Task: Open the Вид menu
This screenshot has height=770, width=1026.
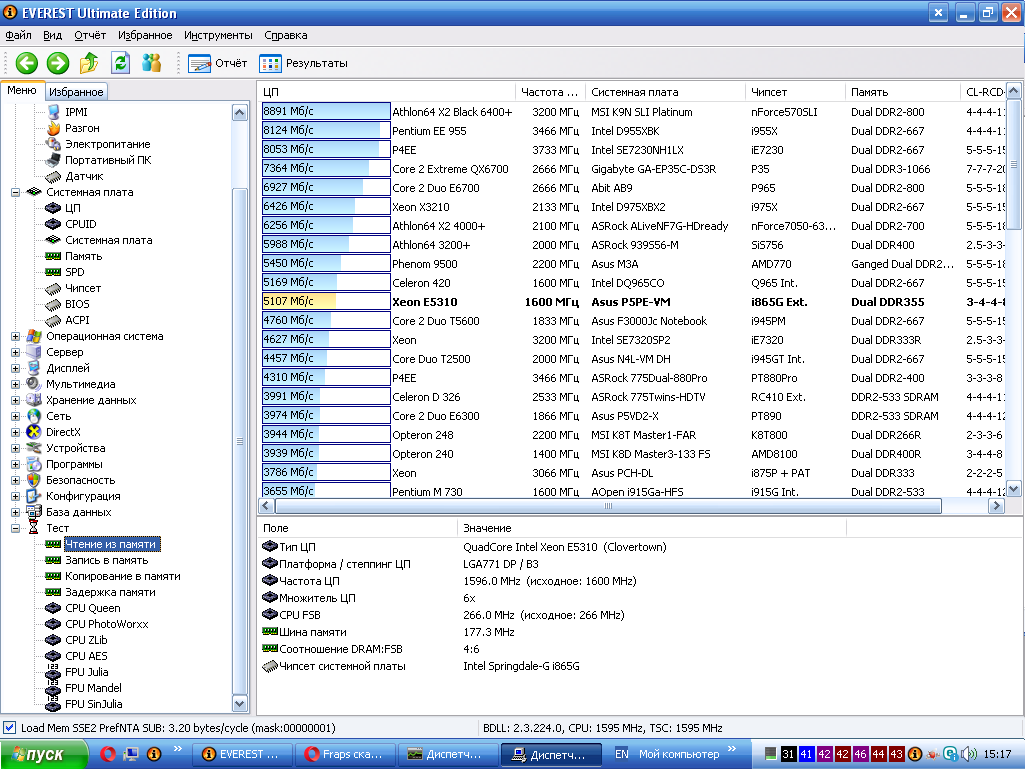Action: pos(52,35)
